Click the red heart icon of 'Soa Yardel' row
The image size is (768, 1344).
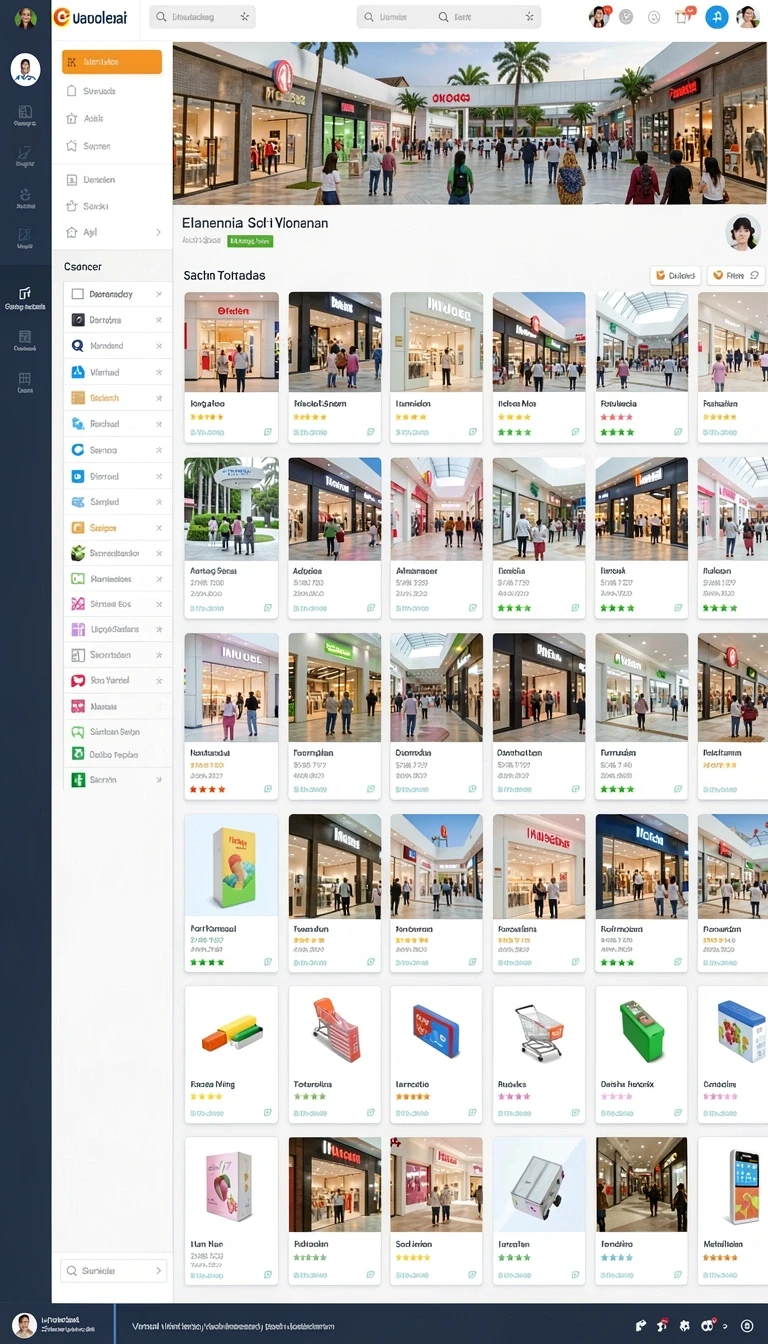coord(78,680)
